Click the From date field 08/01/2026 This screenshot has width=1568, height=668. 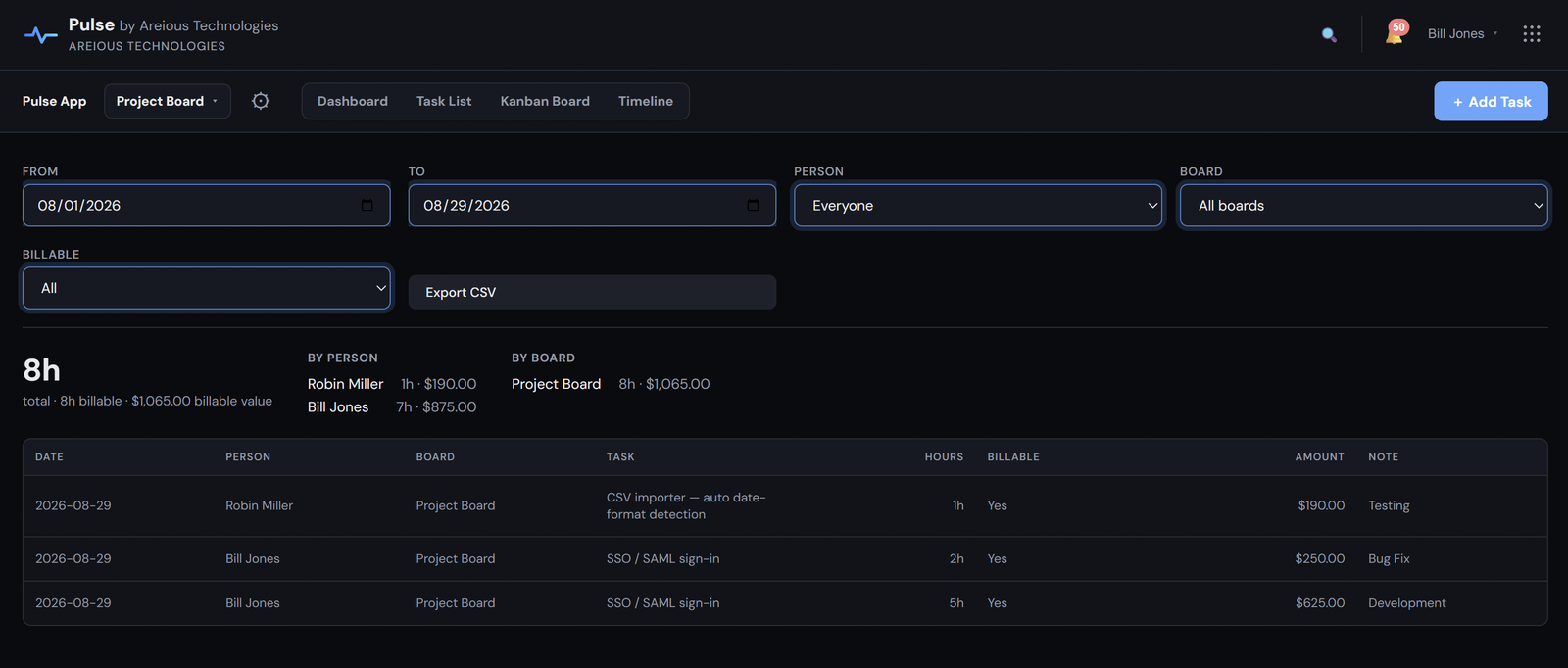click(x=207, y=206)
